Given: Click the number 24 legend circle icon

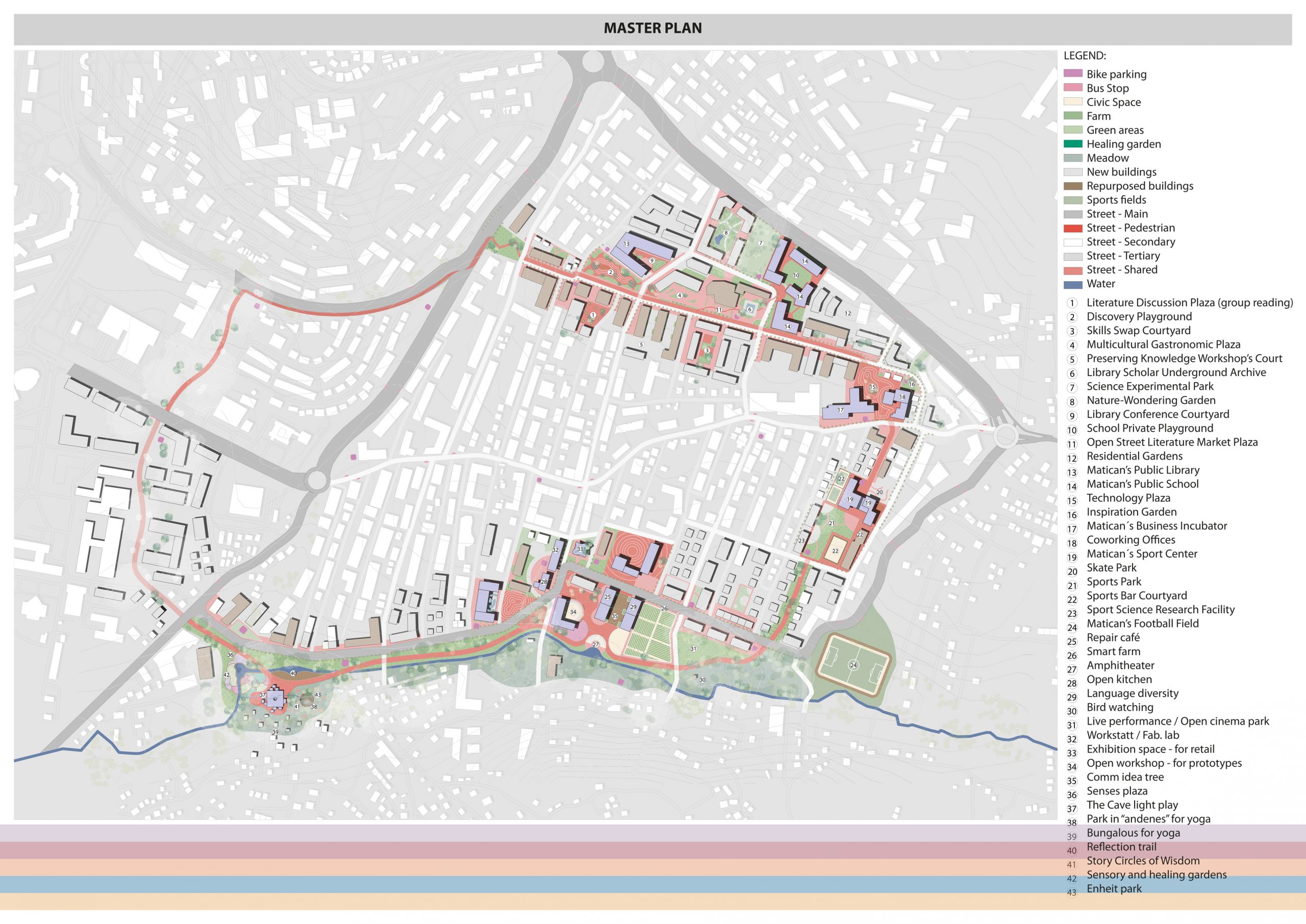Looking at the screenshot, I should tap(1072, 628).
